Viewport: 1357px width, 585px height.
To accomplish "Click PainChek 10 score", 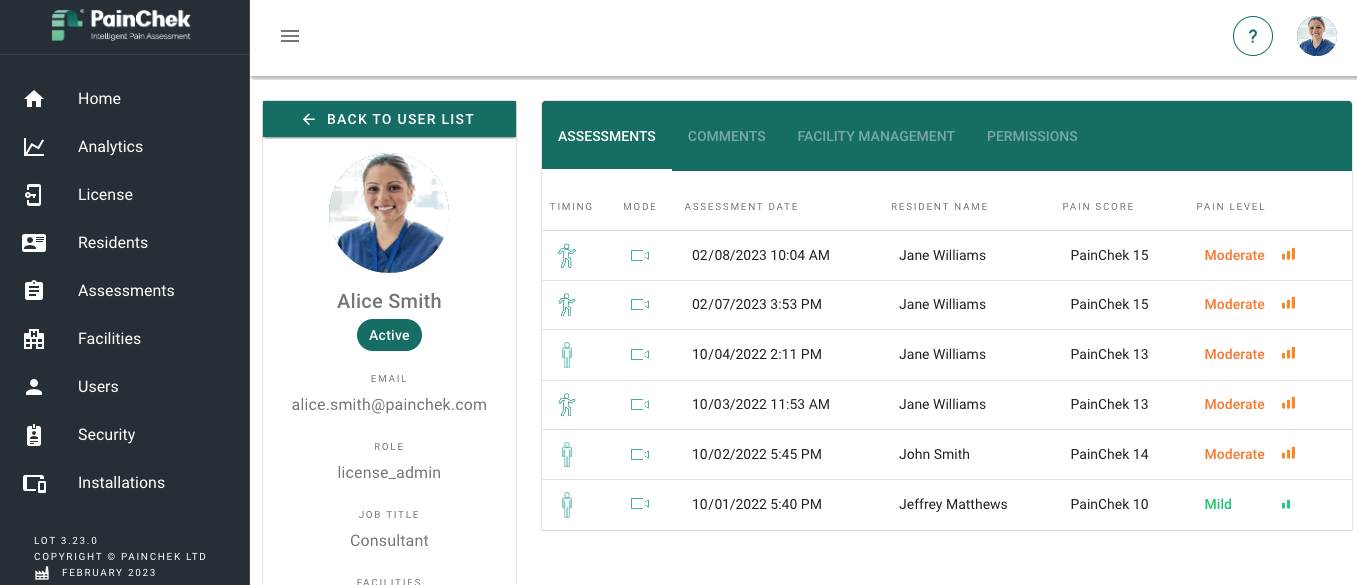I will (1109, 504).
